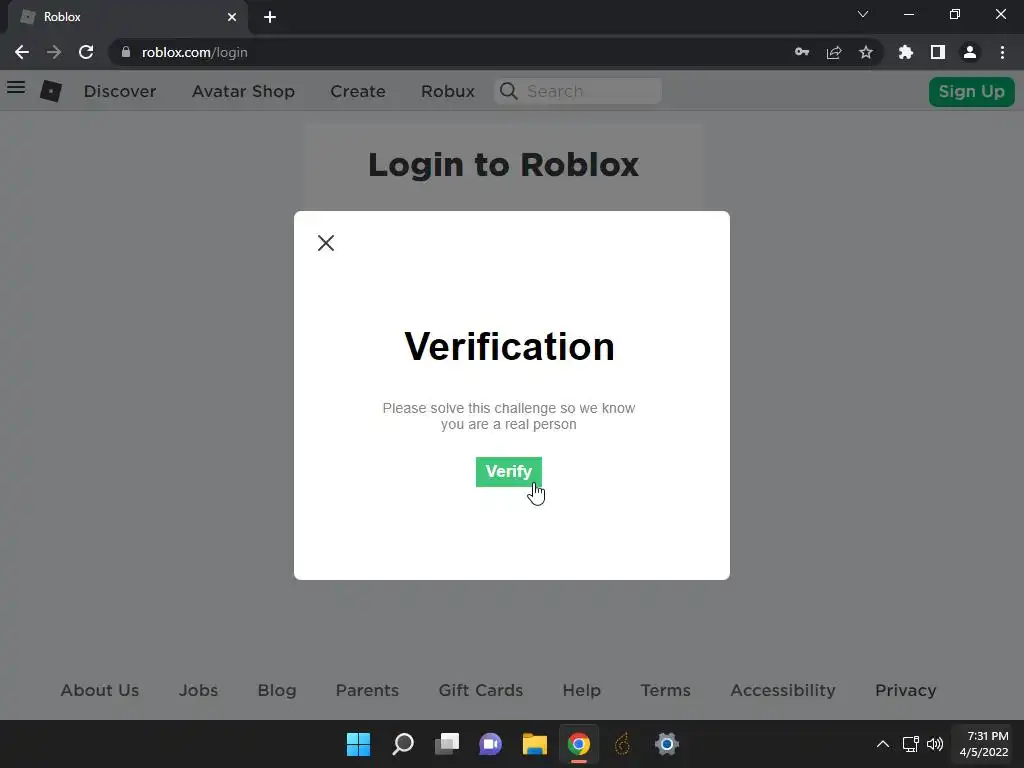Viewport: 1024px width, 768px height.
Task: Open the Roblox hamburger navigation menu
Action: (16, 87)
